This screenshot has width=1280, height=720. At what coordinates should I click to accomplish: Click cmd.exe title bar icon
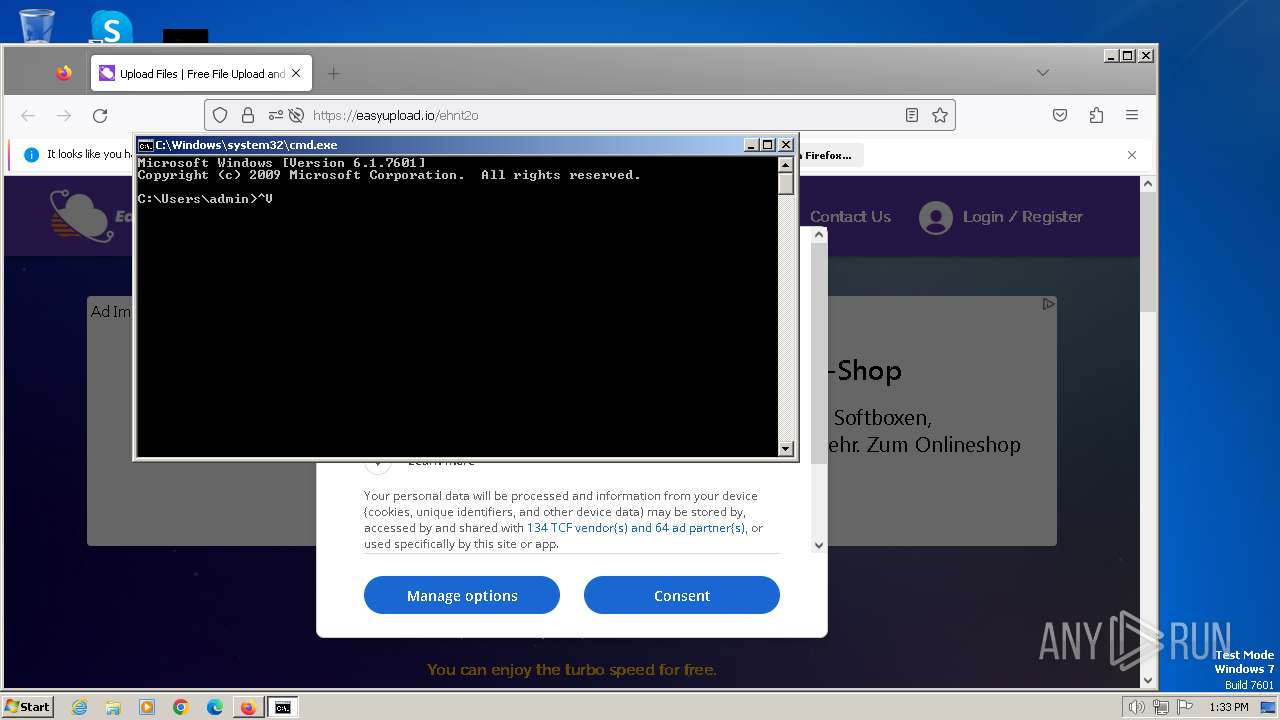[145, 145]
